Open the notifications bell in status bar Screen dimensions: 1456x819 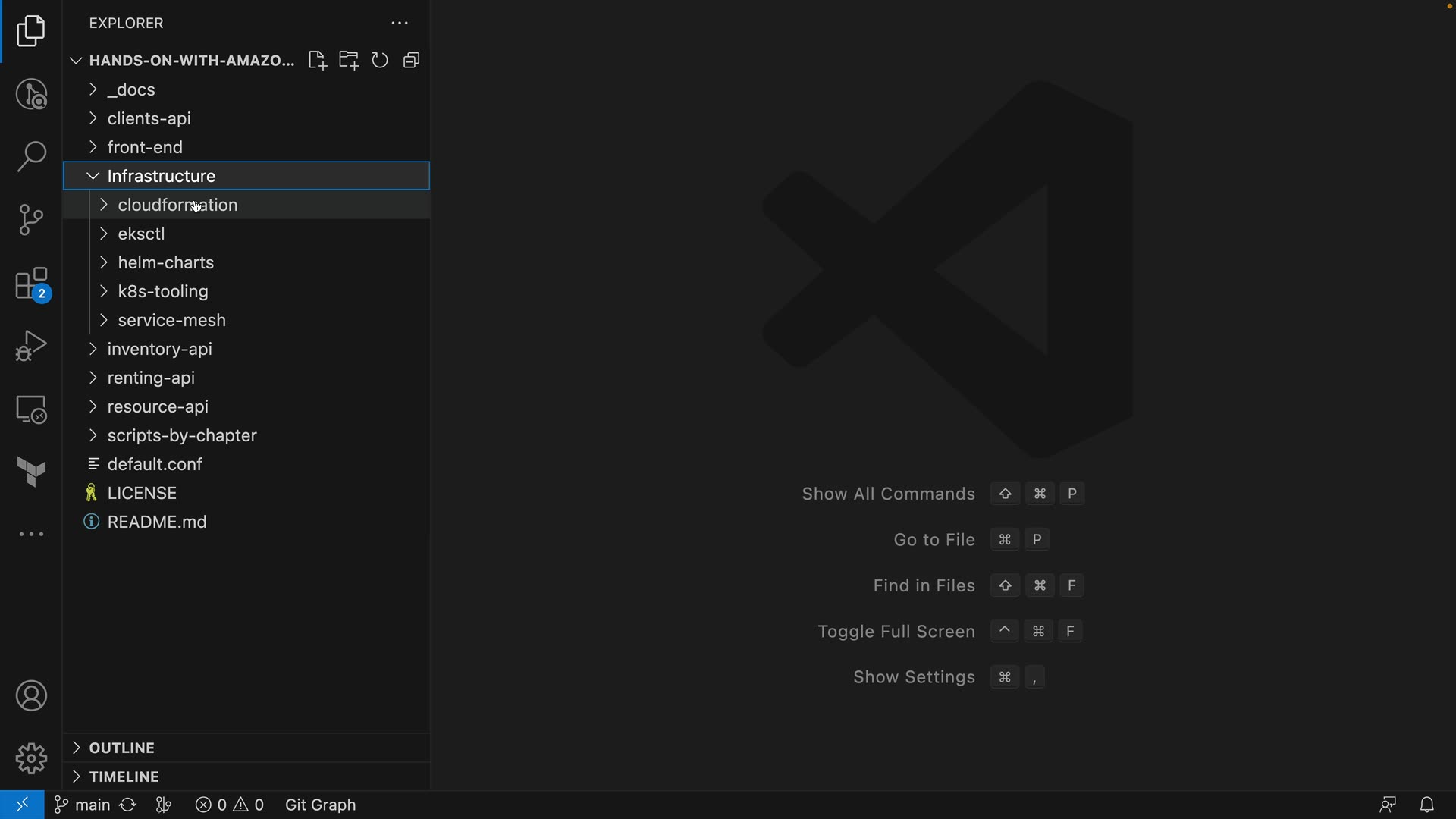pyautogui.click(x=1426, y=805)
